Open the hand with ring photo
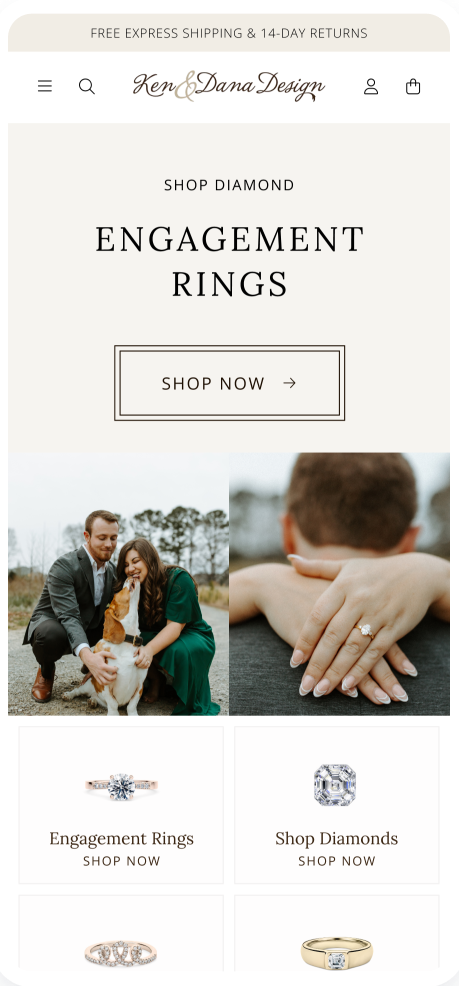Screen dimensions: 459x986 tap(340, 584)
